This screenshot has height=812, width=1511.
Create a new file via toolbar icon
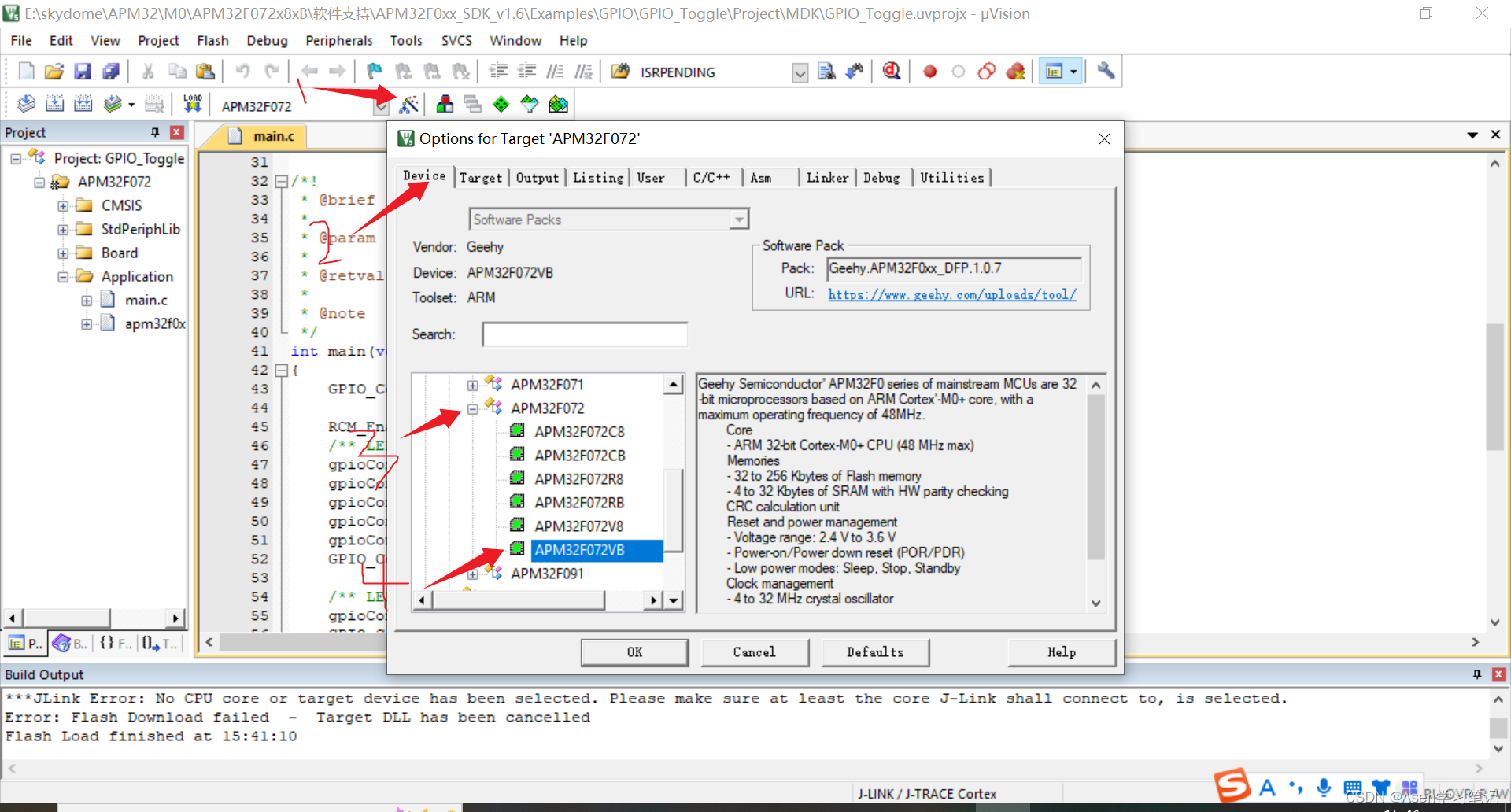tap(26, 72)
